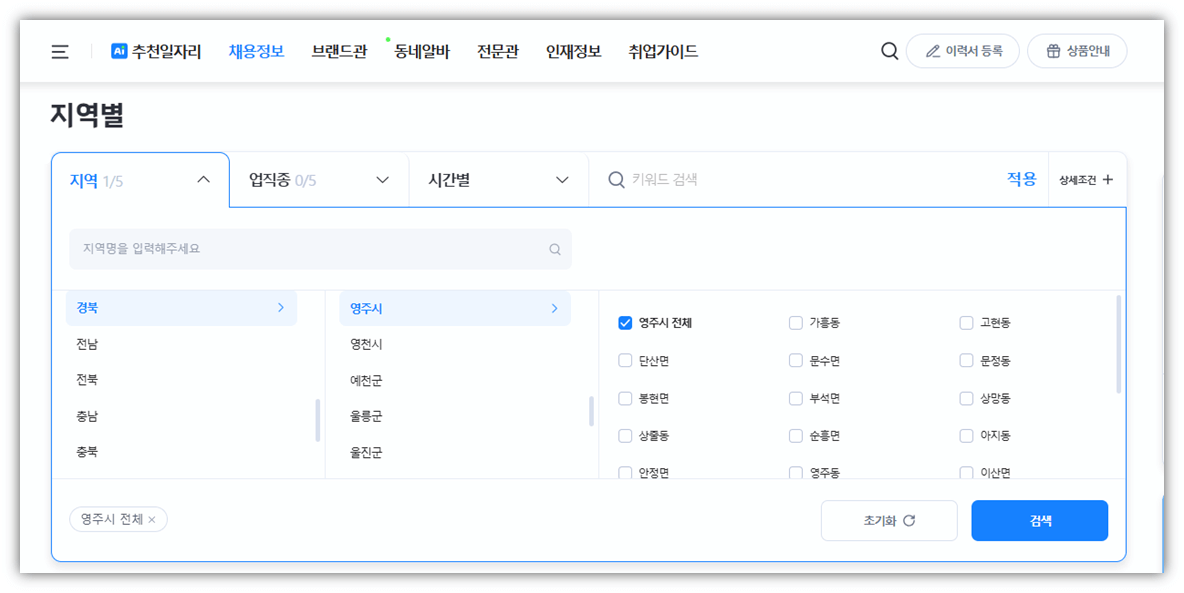Open search with the magnifier icon
This screenshot has height=593, width=1184.
[x=889, y=50]
